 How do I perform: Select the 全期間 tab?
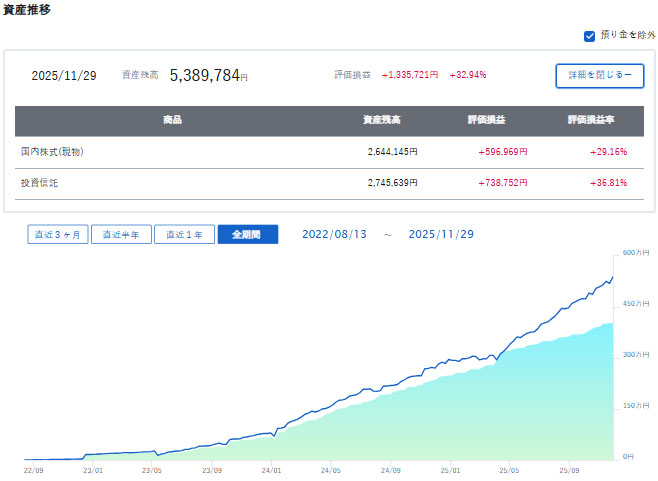(247, 234)
